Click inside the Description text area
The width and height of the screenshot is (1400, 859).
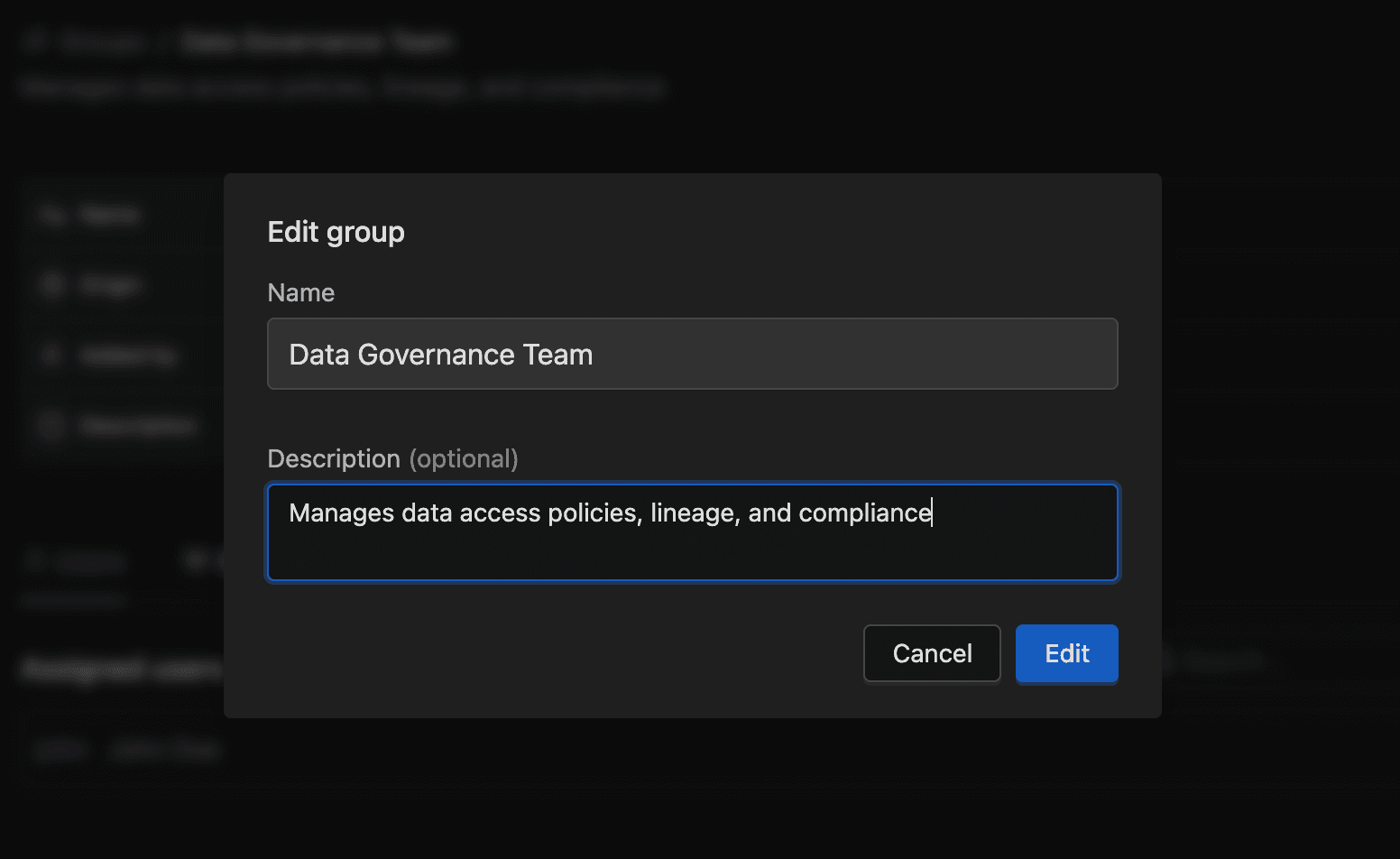(x=692, y=532)
